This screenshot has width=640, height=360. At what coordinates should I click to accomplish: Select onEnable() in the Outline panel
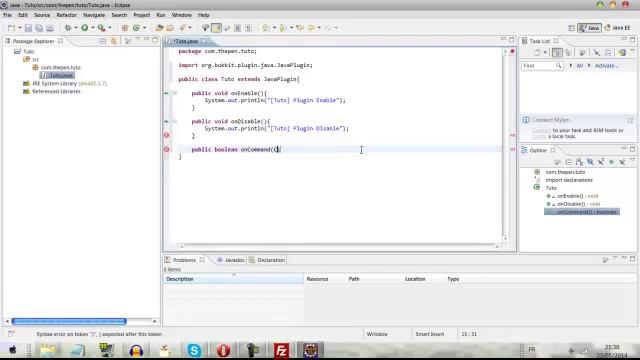point(573,196)
